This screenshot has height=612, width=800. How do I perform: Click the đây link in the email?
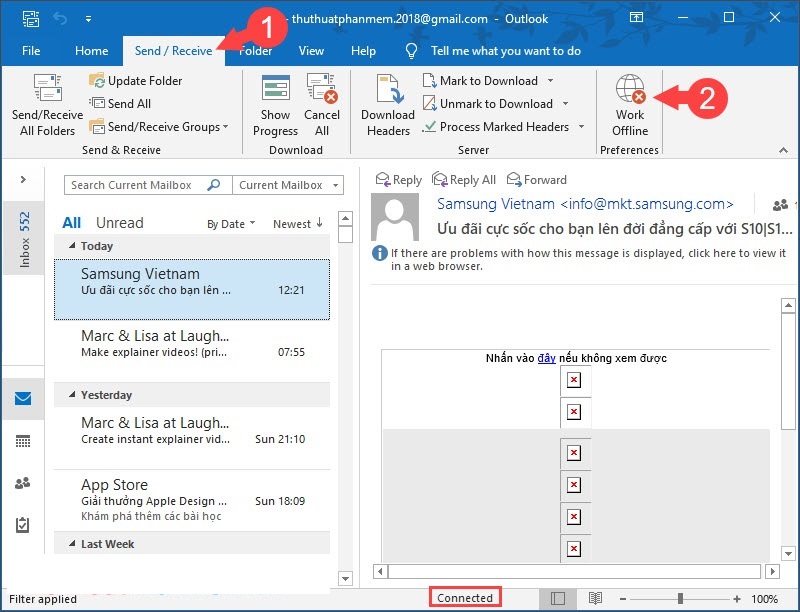coord(546,358)
